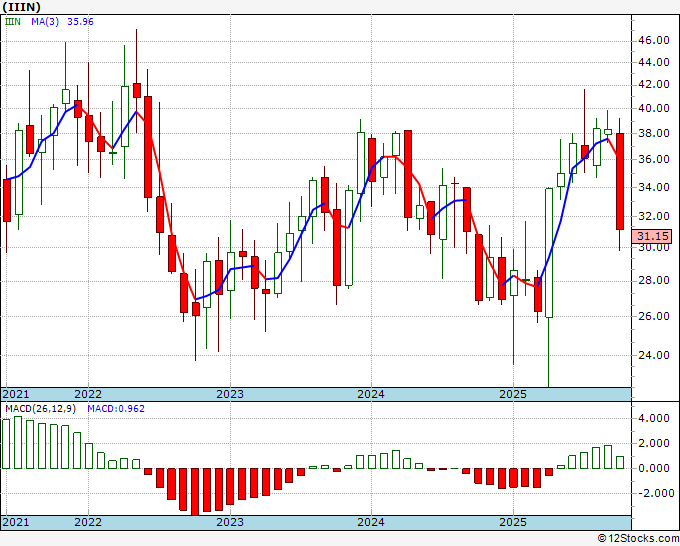Click the IIIN legend label
Screen dimensions: 680x546
click(13, 22)
